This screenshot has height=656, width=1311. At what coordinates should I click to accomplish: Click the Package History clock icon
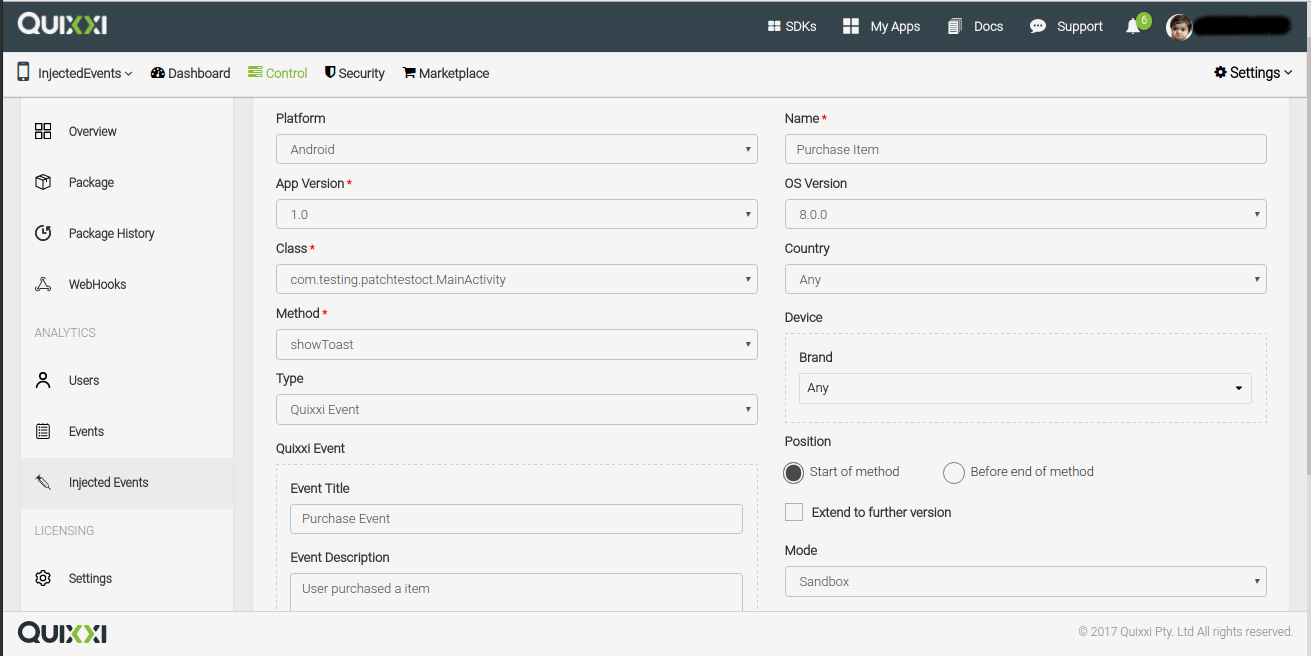pyautogui.click(x=43, y=233)
